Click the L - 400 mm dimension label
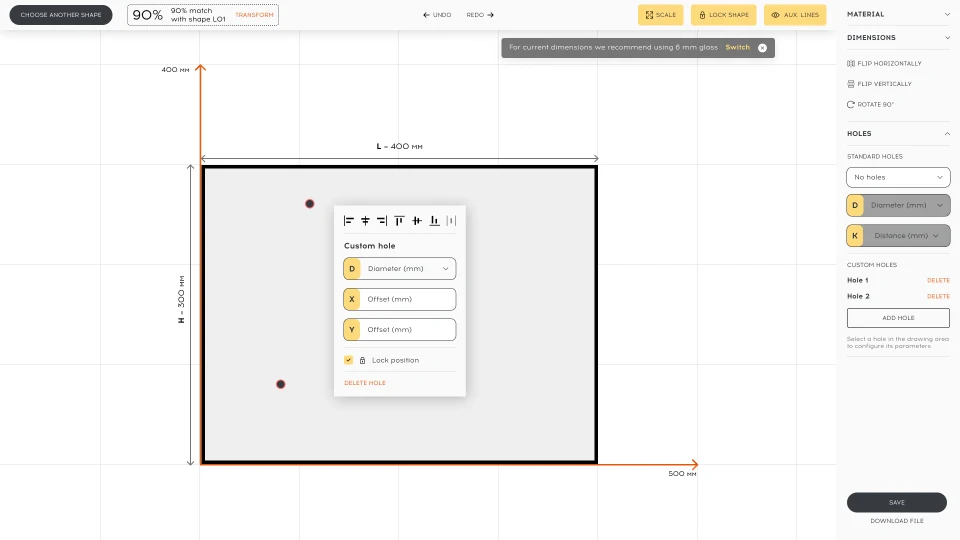Image resolution: width=960 pixels, height=540 pixels. (x=399, y=146)
